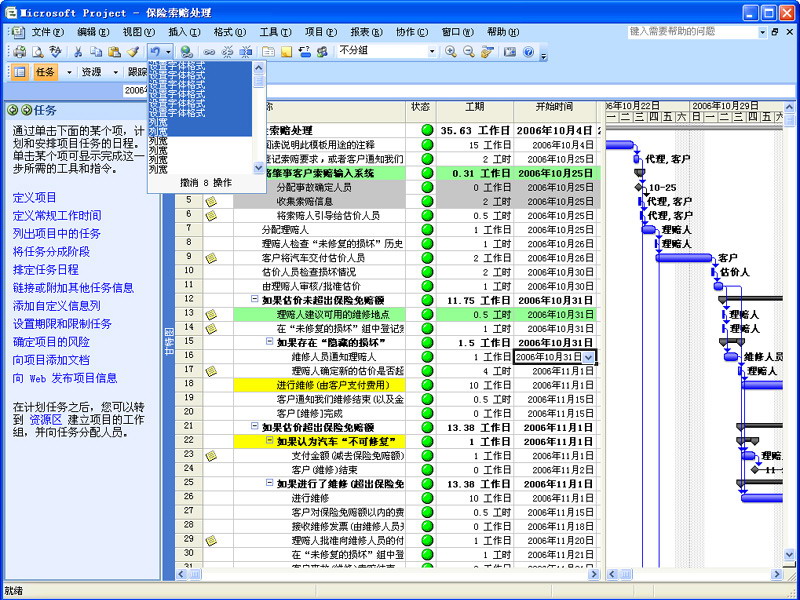Click the Copy icon
This screenshot has height=600, width=800.
(x=96, y=52)
